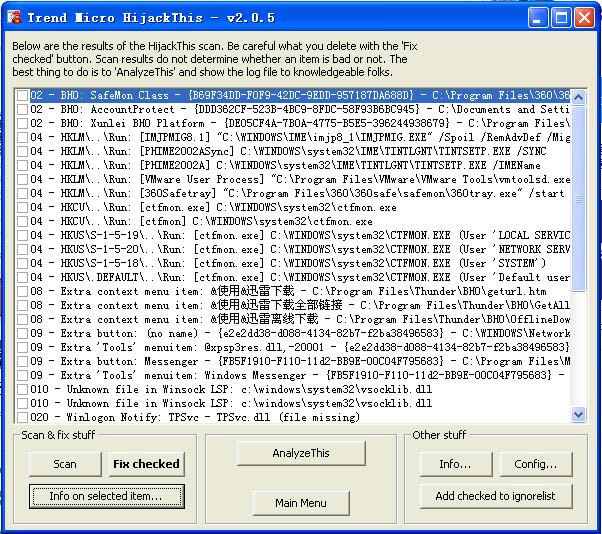Select context menu item with geturl.htm
Screen dimensions: 602x534
[288, 291]
